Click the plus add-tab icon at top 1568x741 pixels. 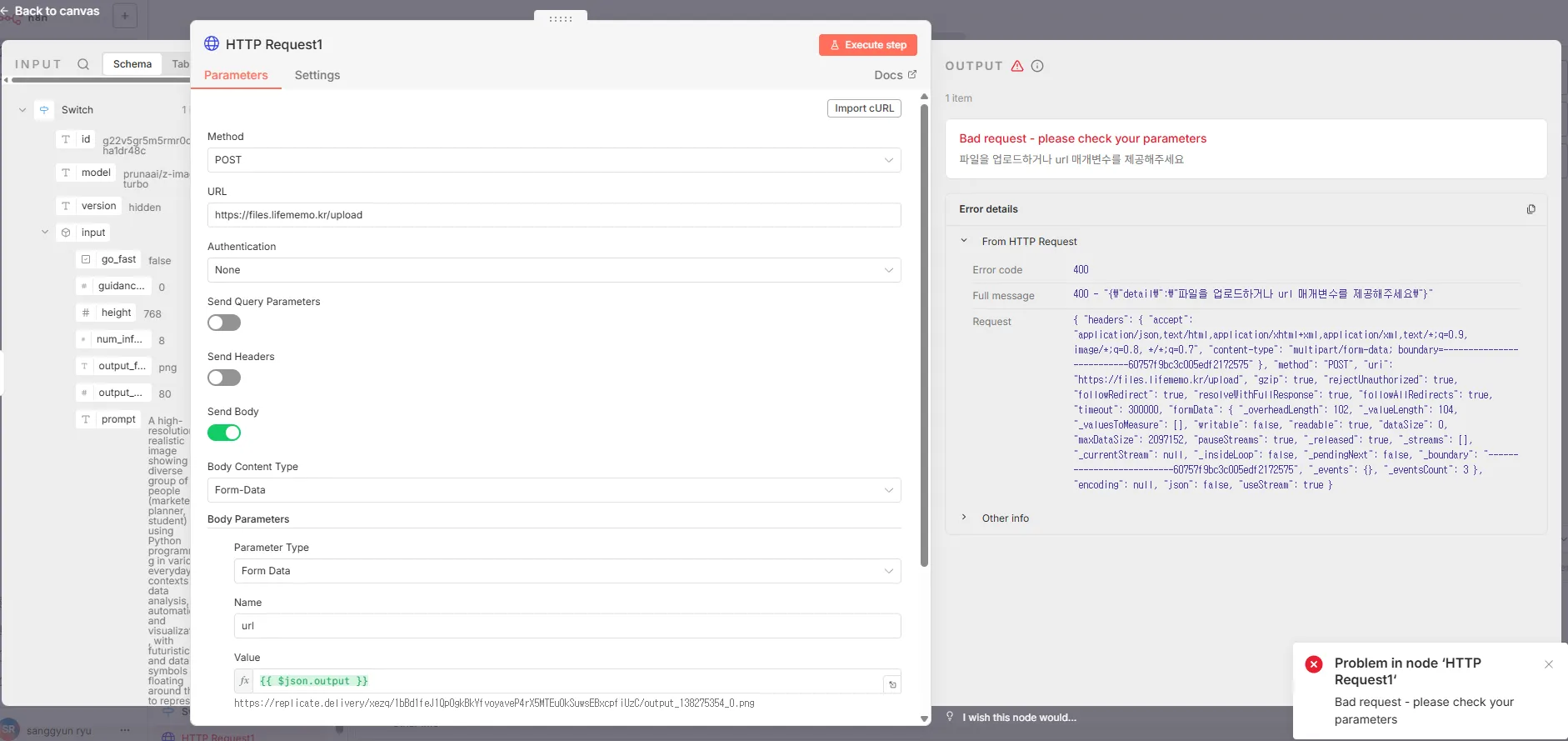point(125,15)
